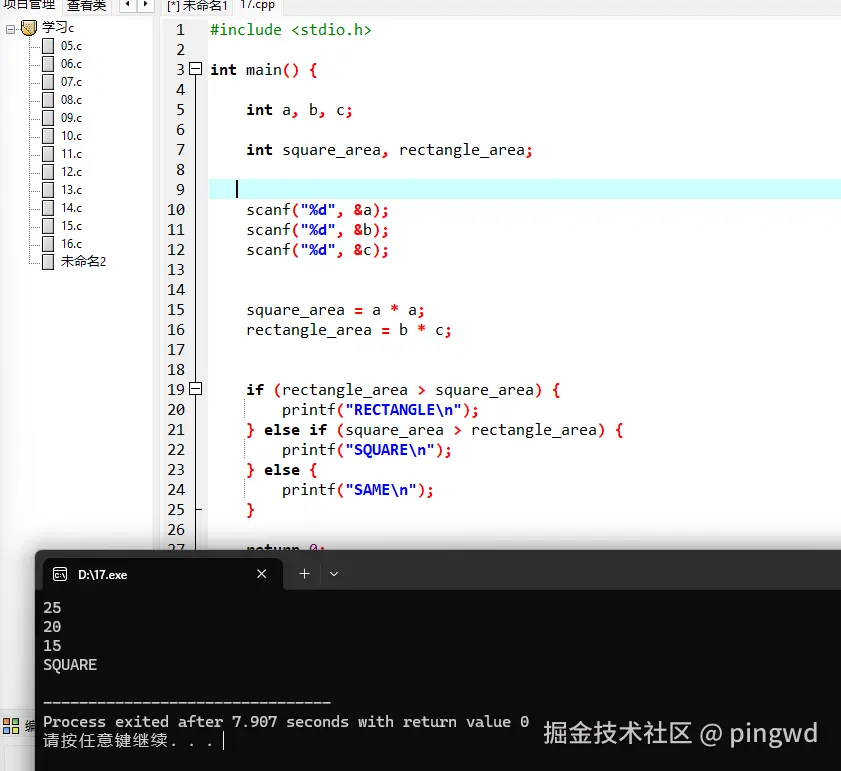Viewport: 841px width, 771px height.
Task: Switch to the 17.cpp editor tab
Action: coord(257,5)
